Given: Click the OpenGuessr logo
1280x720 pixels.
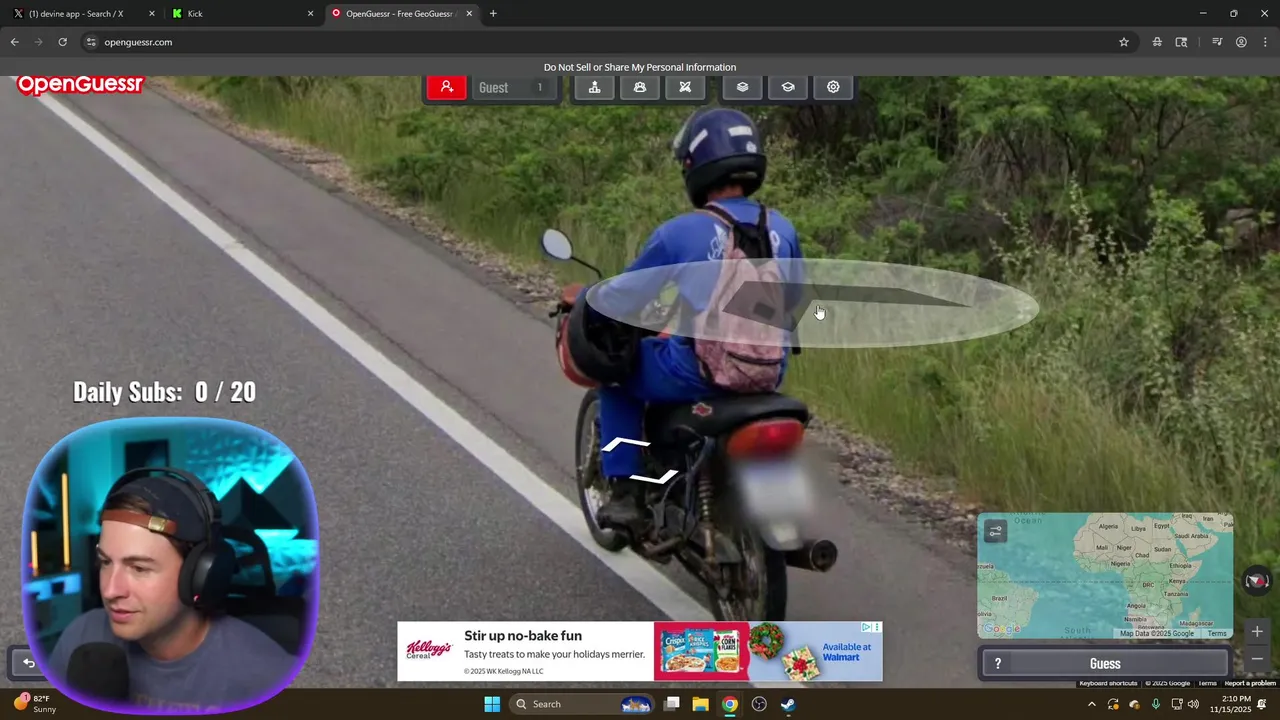Looking at the screenshot, I should [80, 85].
